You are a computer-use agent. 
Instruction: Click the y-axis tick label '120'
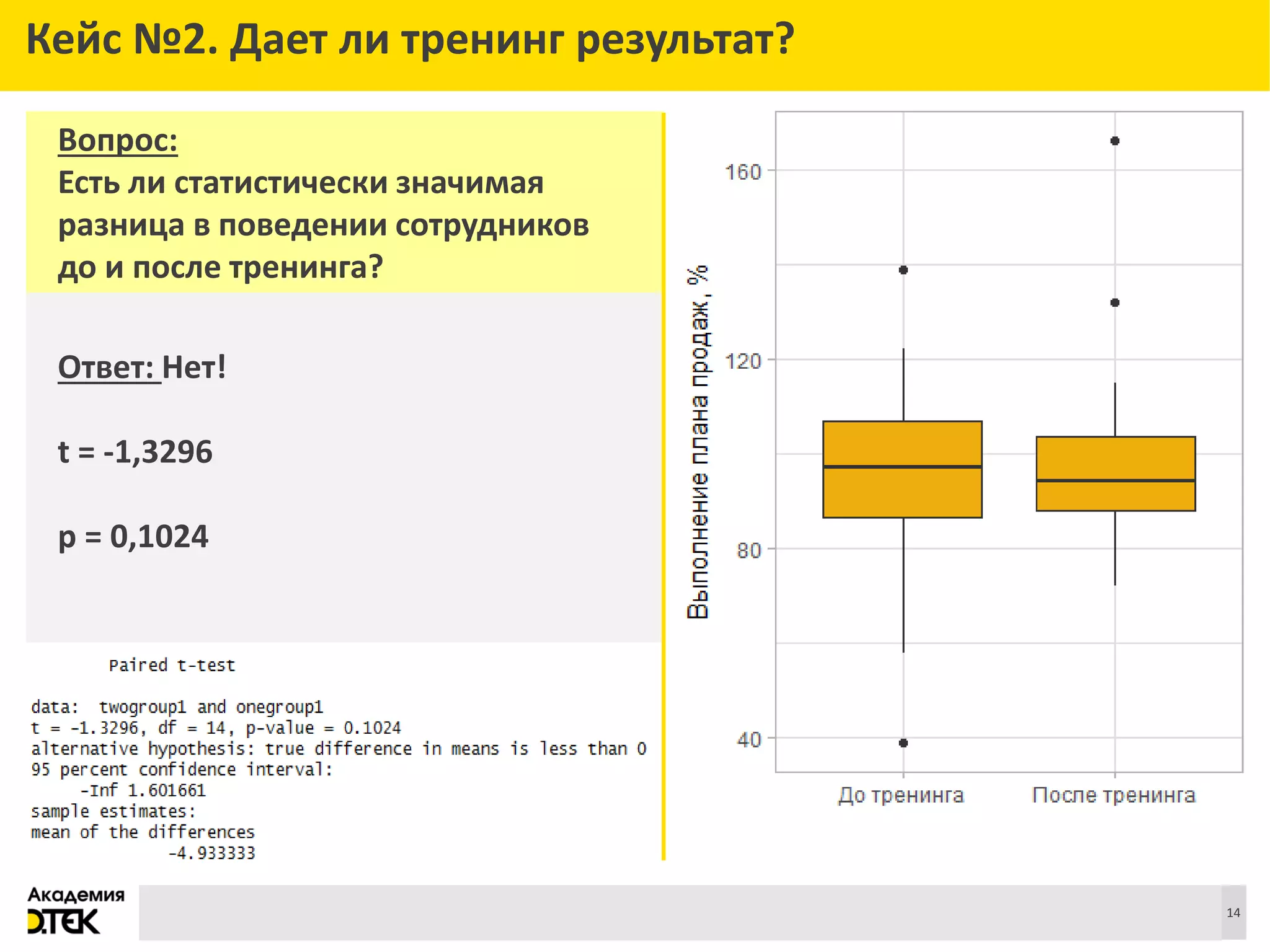click(x=743, y=361)
